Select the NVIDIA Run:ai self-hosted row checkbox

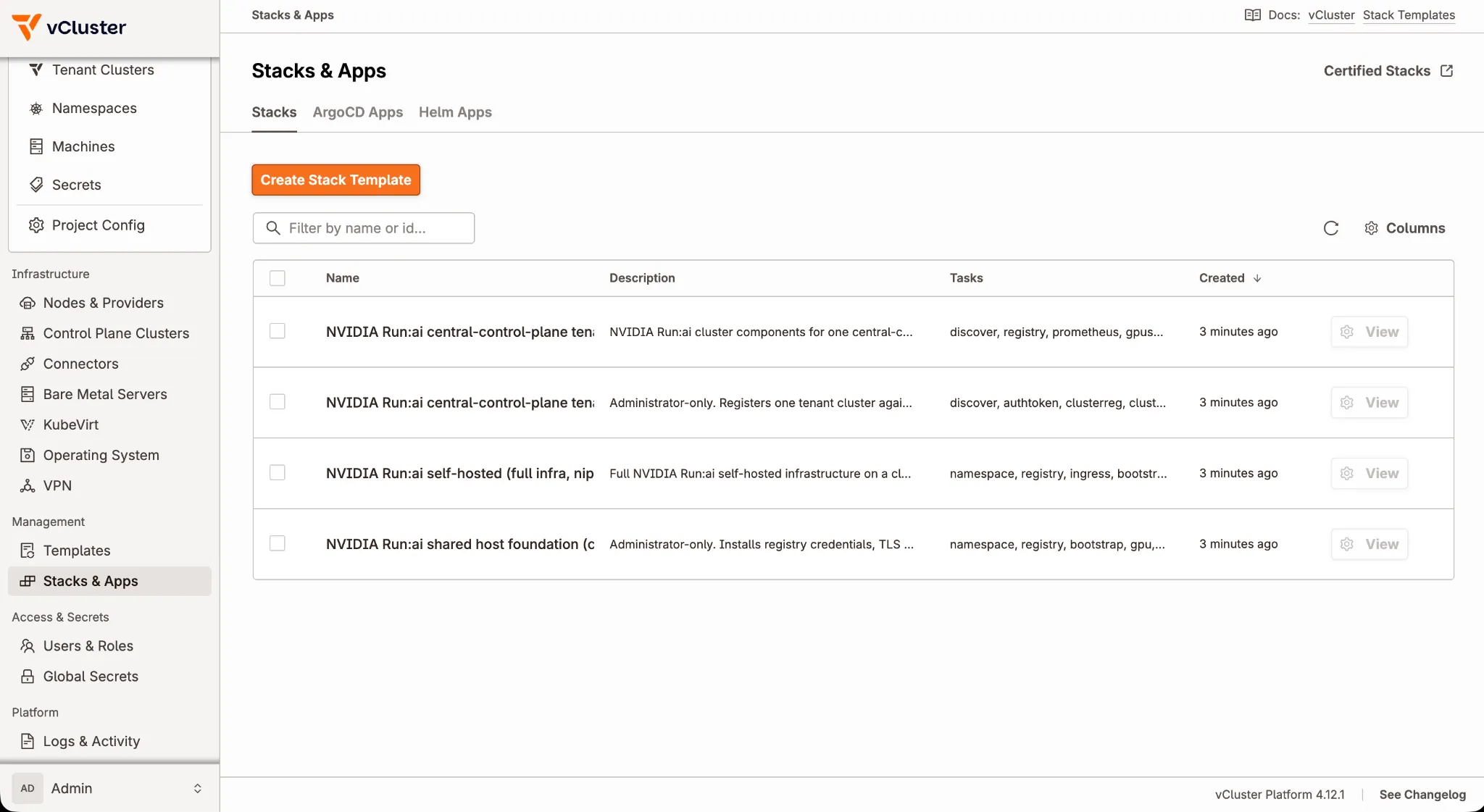[x=278, y=473]
